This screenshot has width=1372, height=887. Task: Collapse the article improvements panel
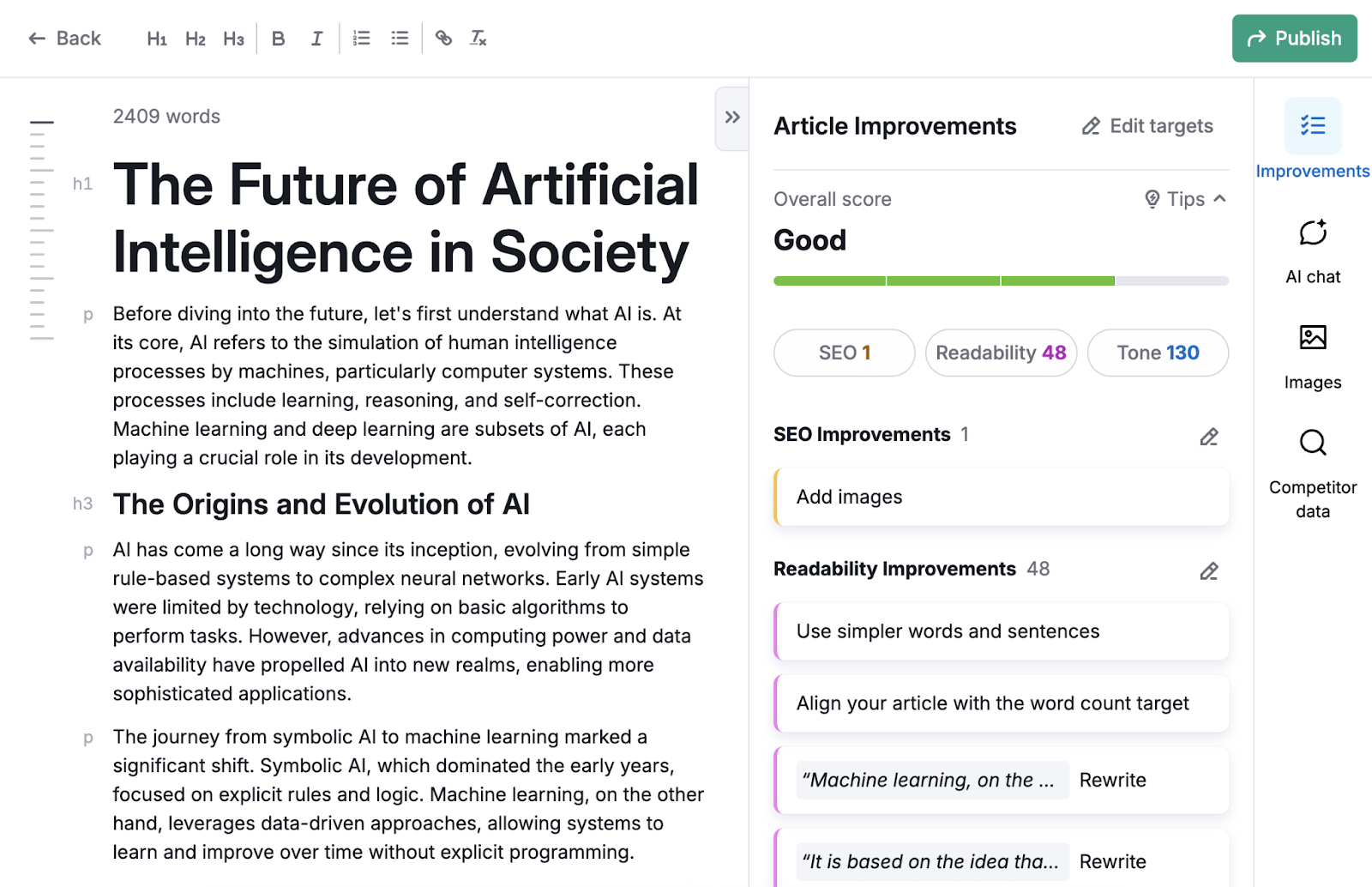click(x=731, y=118)
